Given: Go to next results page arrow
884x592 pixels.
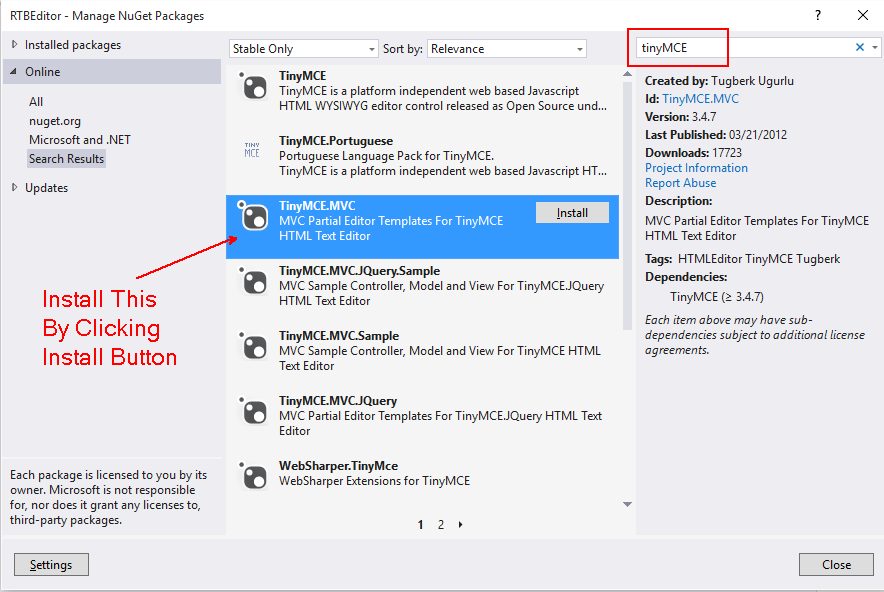Looking at the screenshot, I should (461, 525).
